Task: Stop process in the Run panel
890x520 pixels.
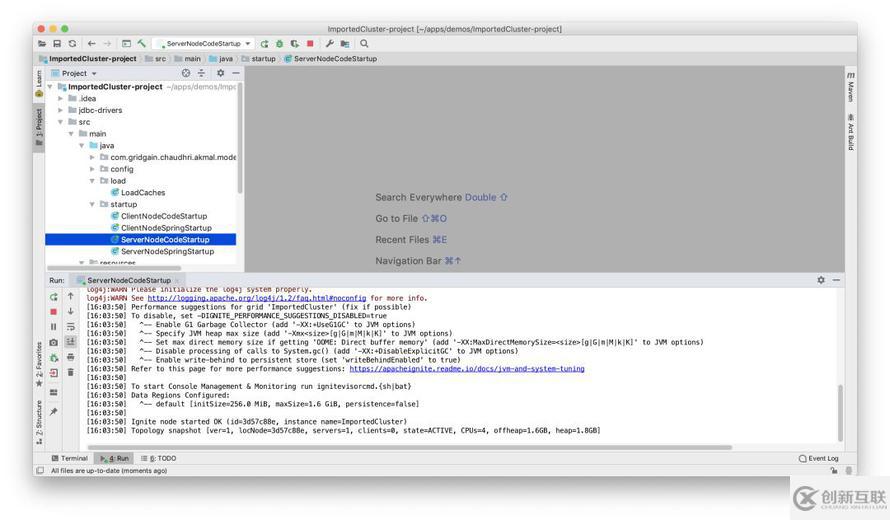Action: pos(53,312)
